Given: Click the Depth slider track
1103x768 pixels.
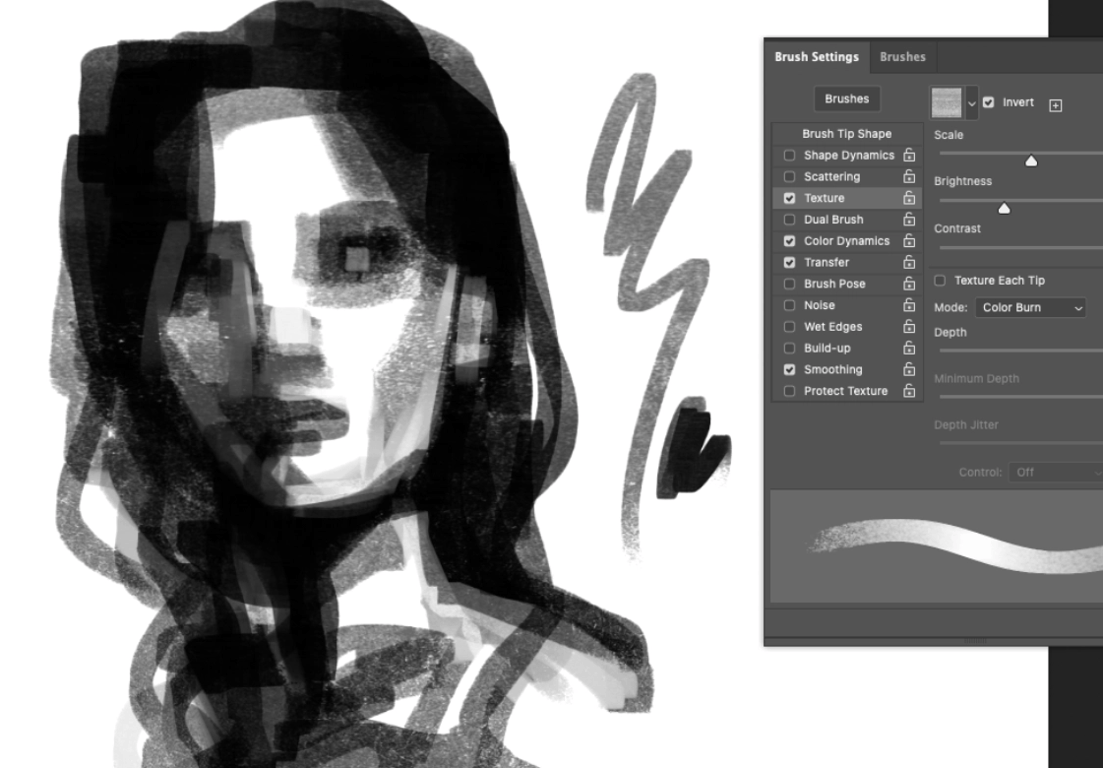Looking at the screenshot, I should tap(1021, 350).
